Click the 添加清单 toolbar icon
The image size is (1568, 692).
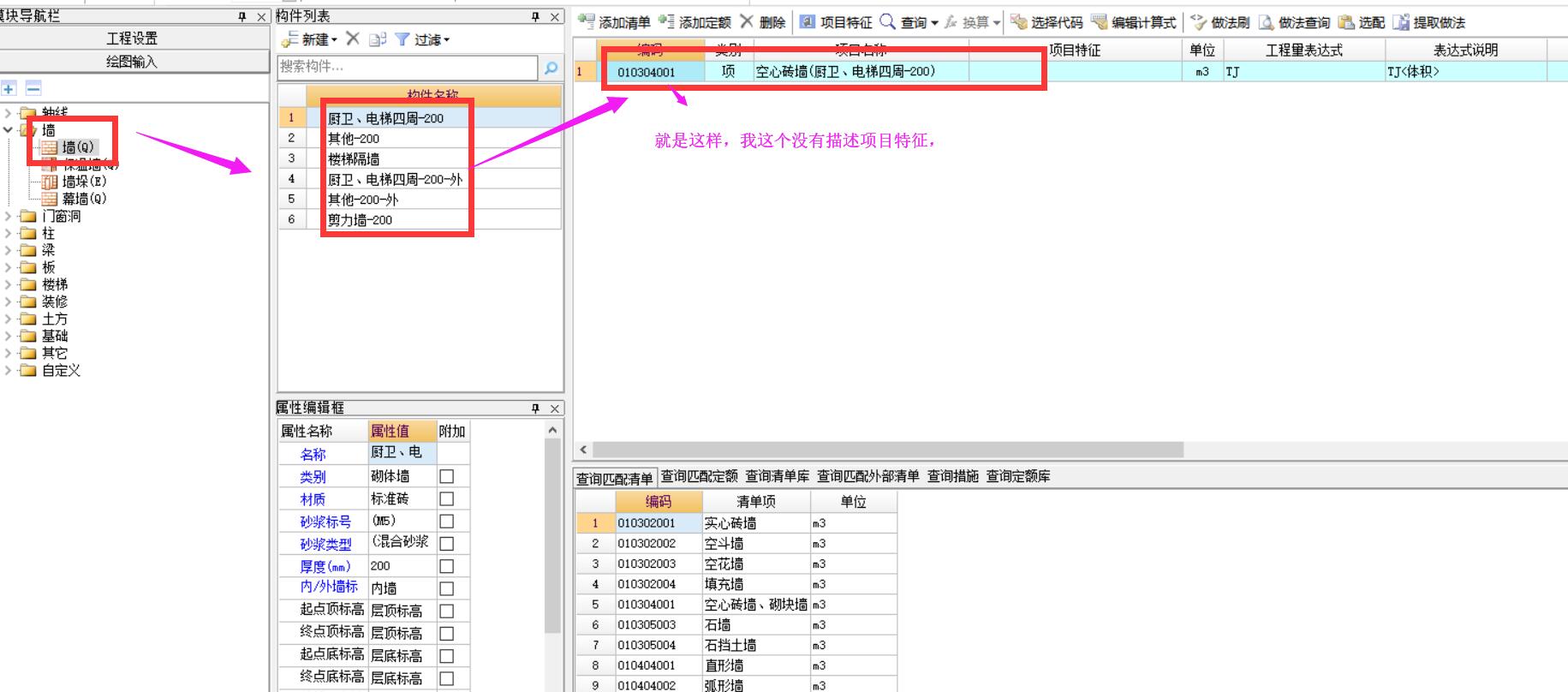pyautogui.click(x=587, y=22)
